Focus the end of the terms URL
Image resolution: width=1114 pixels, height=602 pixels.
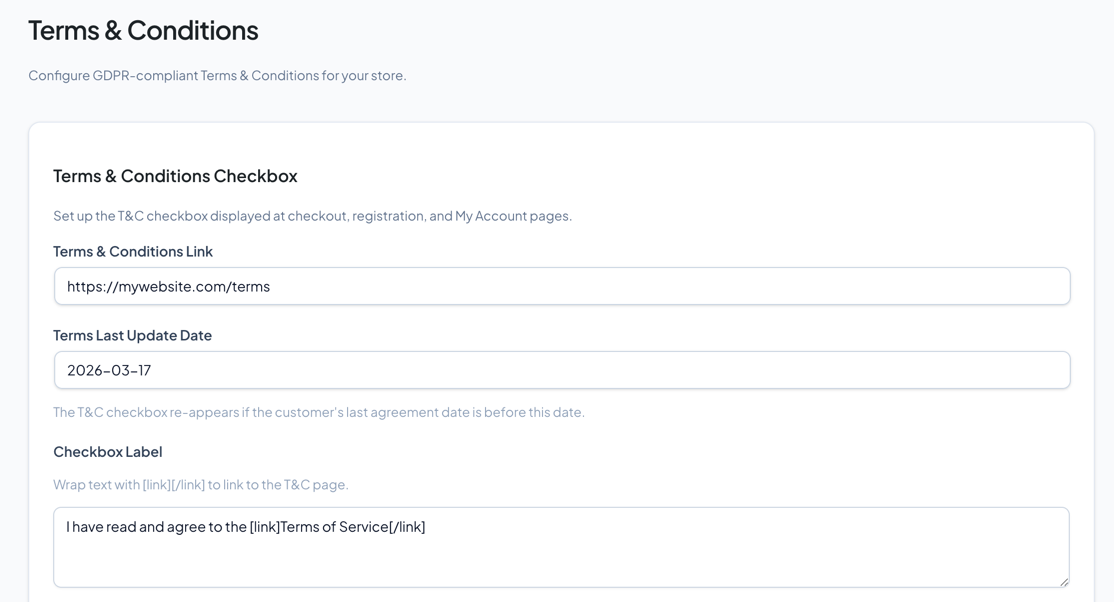tap(270, 286)
